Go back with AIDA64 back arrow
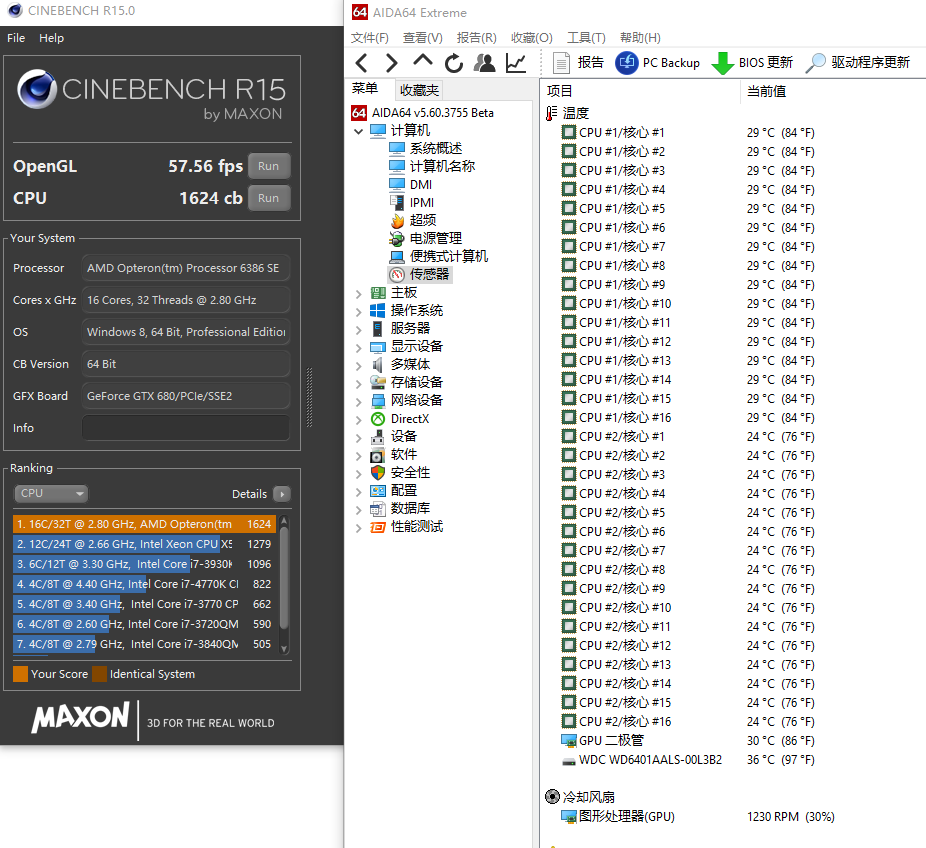Viewport: 926px width, 848px height. (362, 63)
